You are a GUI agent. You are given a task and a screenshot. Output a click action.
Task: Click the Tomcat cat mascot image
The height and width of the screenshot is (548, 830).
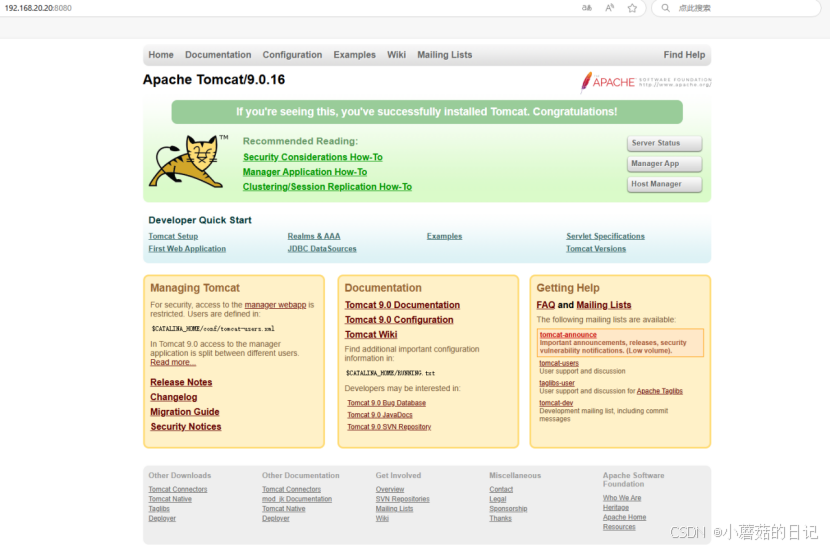coord(186,161)
